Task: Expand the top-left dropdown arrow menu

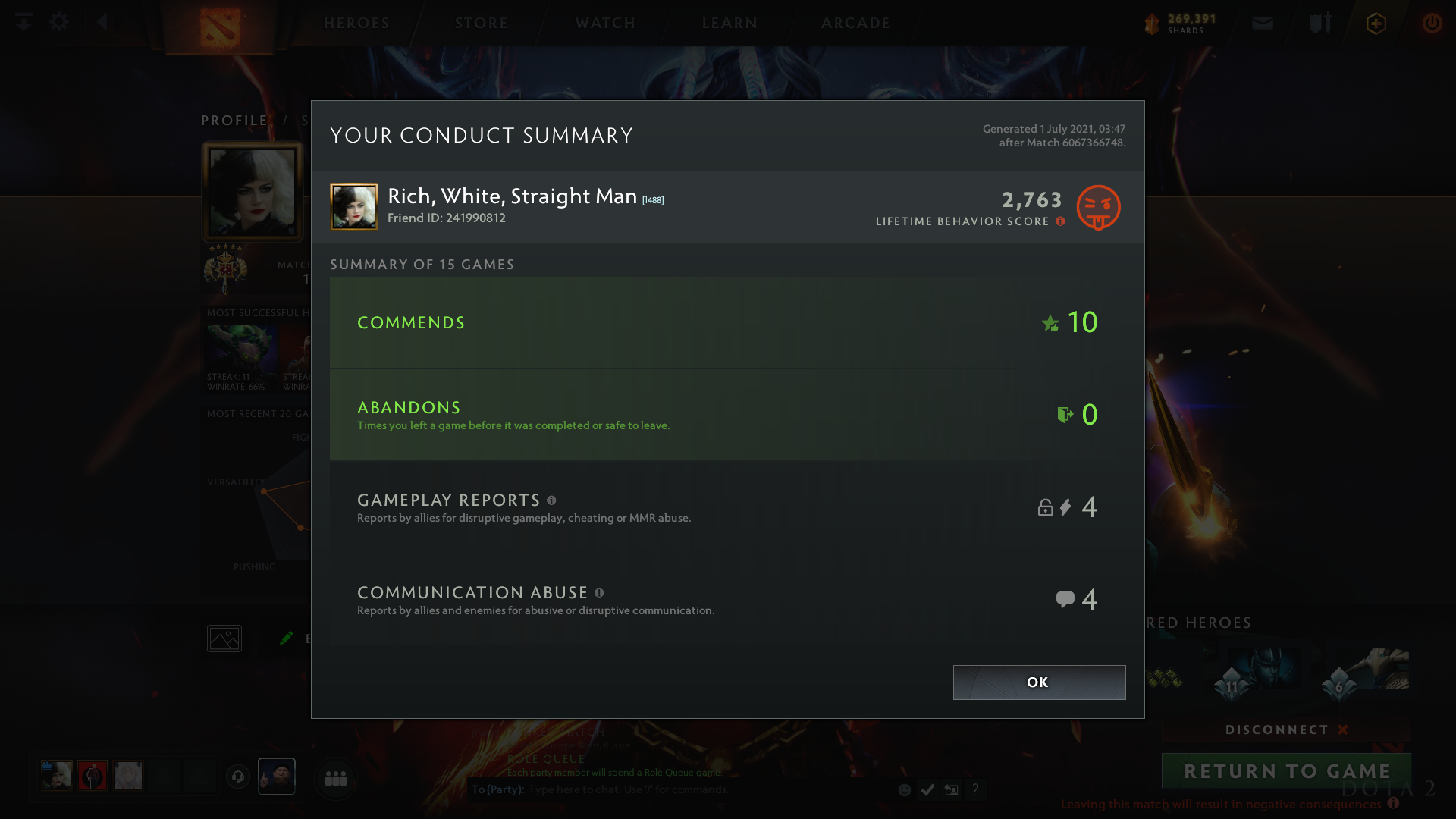Action: 24,22
